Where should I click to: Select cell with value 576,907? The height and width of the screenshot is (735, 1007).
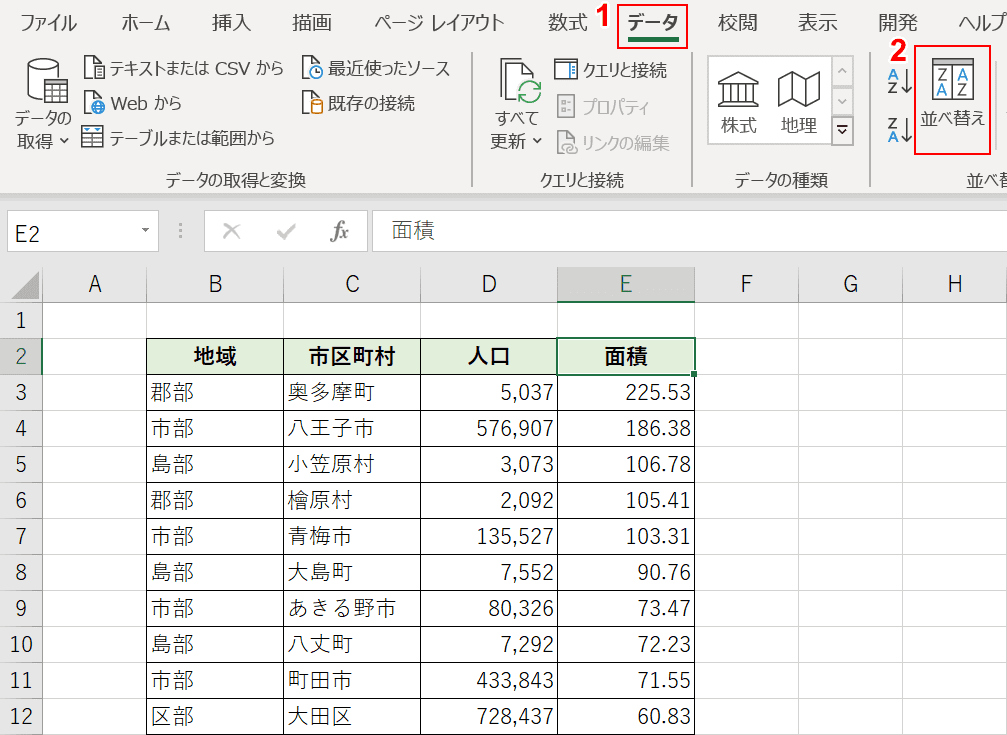pyautogui.click(x=489, y=429)
